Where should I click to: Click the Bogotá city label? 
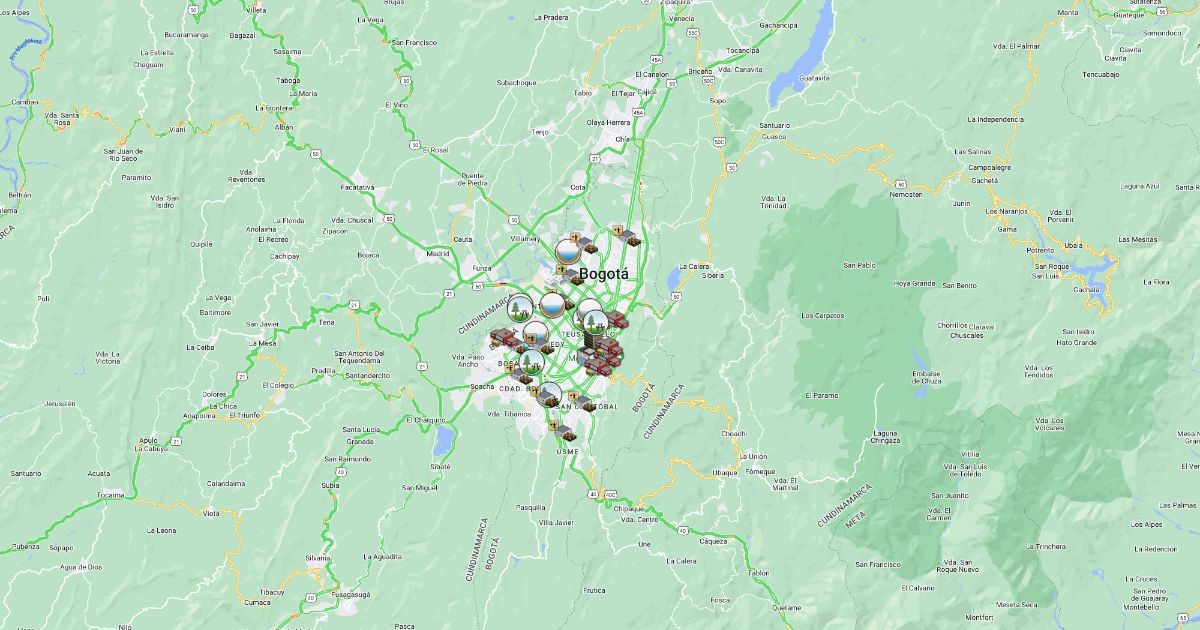604,273
